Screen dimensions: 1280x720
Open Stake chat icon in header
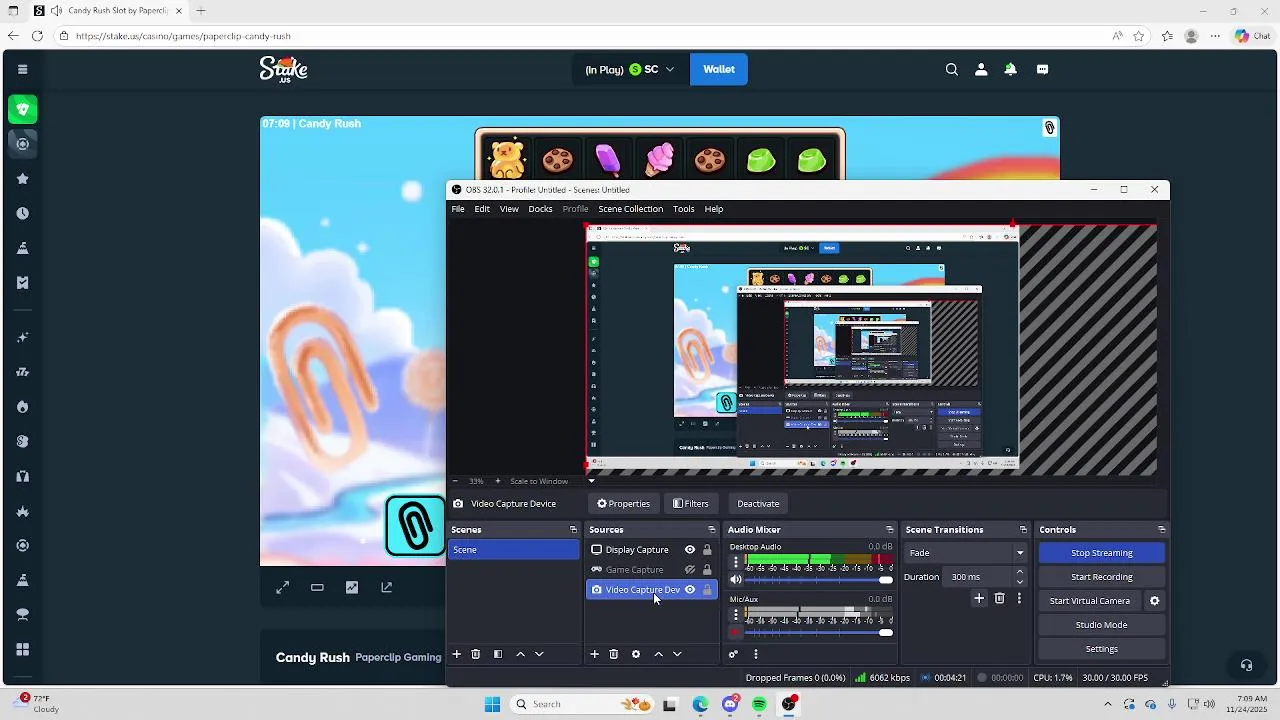tap(1042, 69)
